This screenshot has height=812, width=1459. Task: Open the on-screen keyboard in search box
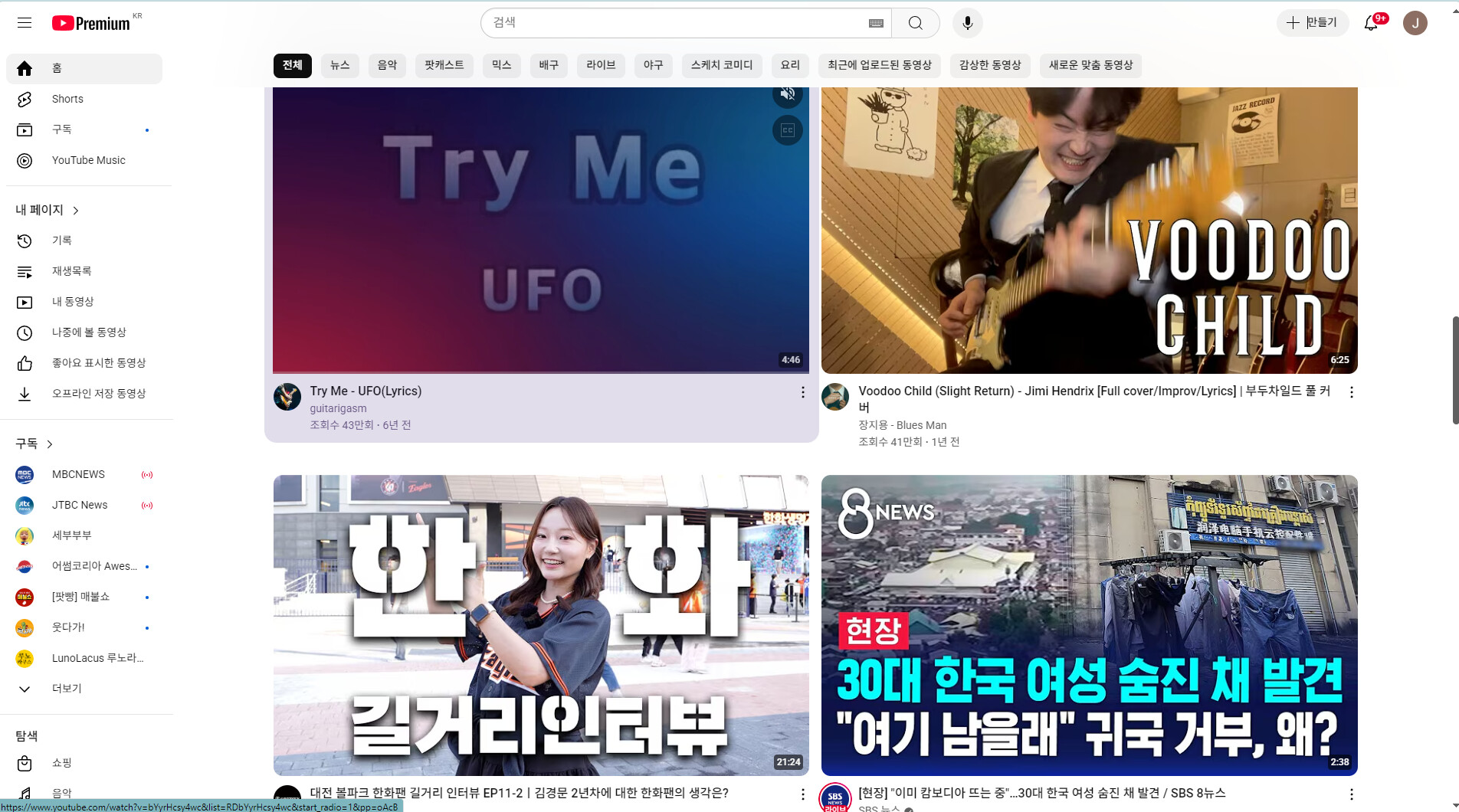pos(876,23)
